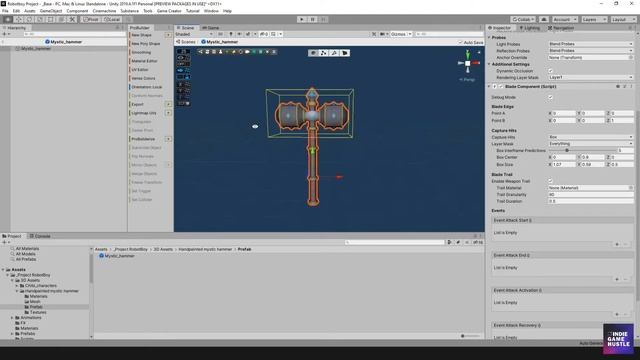Open the Window menu
This screenshot has height=360, width=640.
tap(211, 11)
